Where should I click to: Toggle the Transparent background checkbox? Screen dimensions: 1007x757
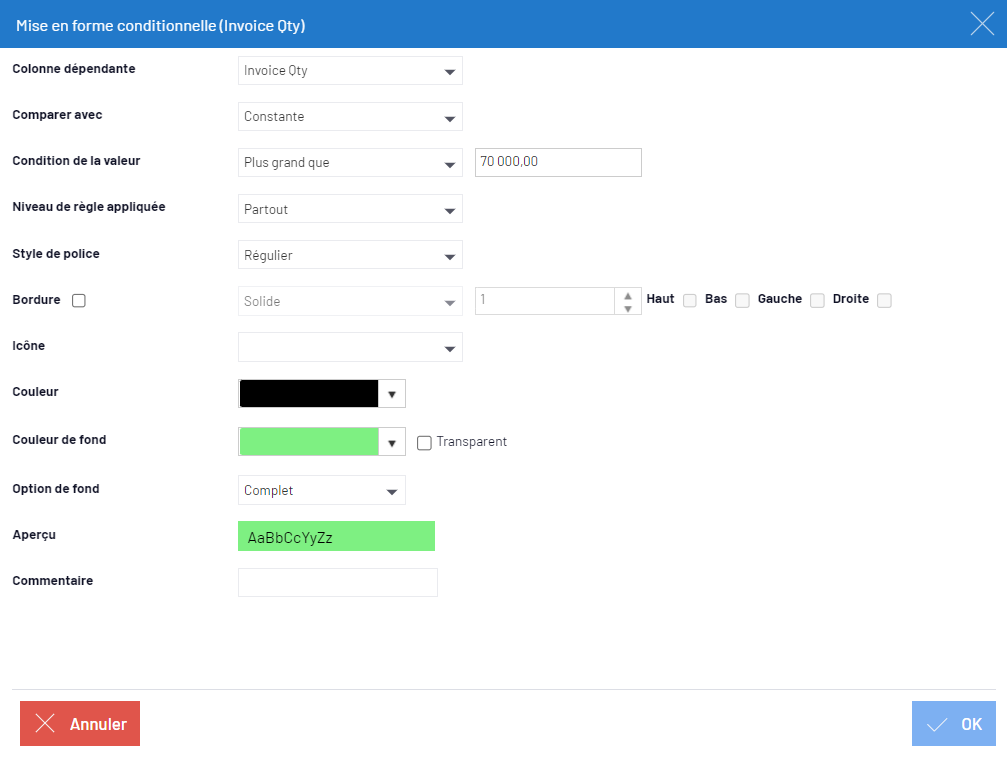click(424, 443)
